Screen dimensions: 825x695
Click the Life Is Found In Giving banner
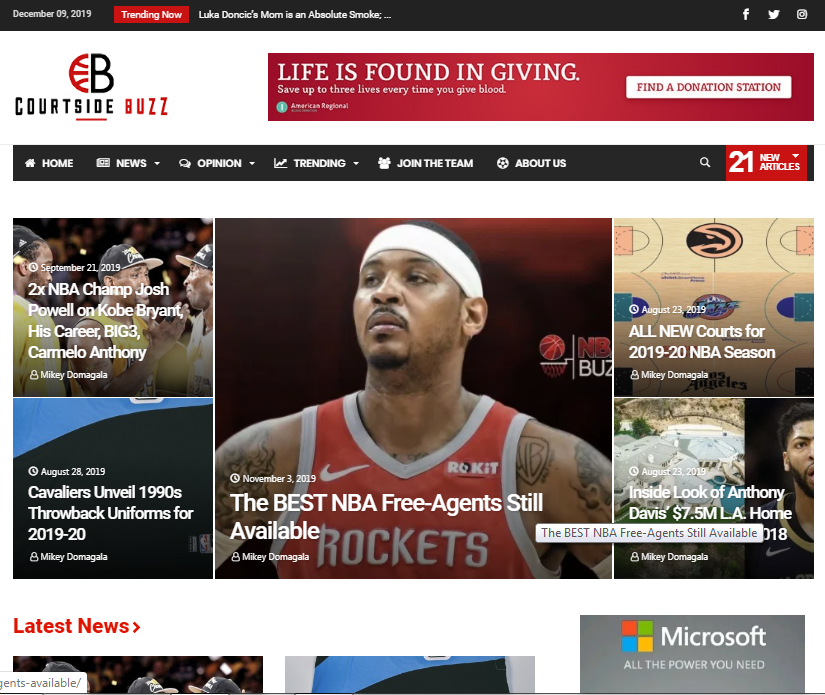(x=540, y=87)
